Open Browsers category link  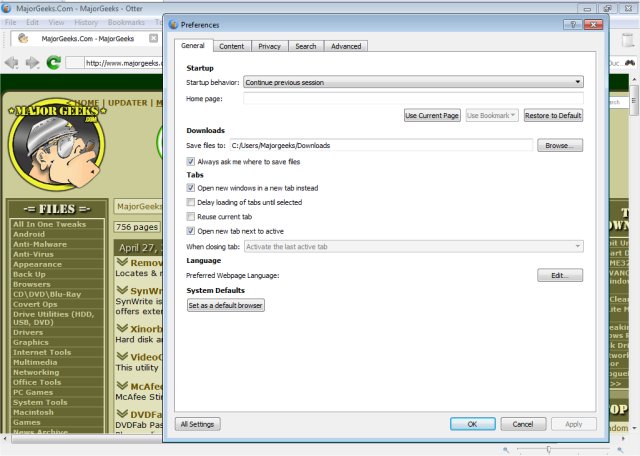click(x=31, y=284)
